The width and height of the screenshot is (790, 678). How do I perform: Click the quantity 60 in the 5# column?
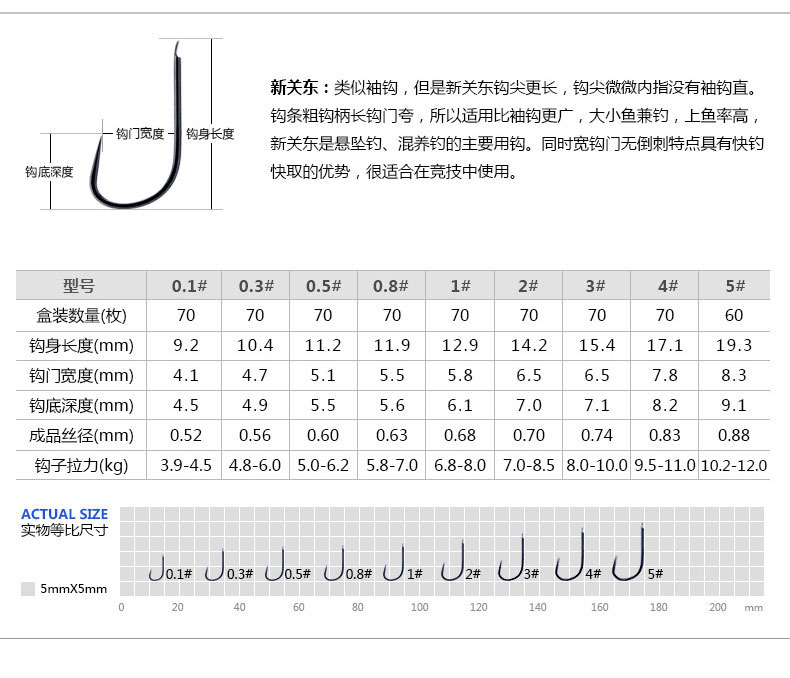coord(734,315)
